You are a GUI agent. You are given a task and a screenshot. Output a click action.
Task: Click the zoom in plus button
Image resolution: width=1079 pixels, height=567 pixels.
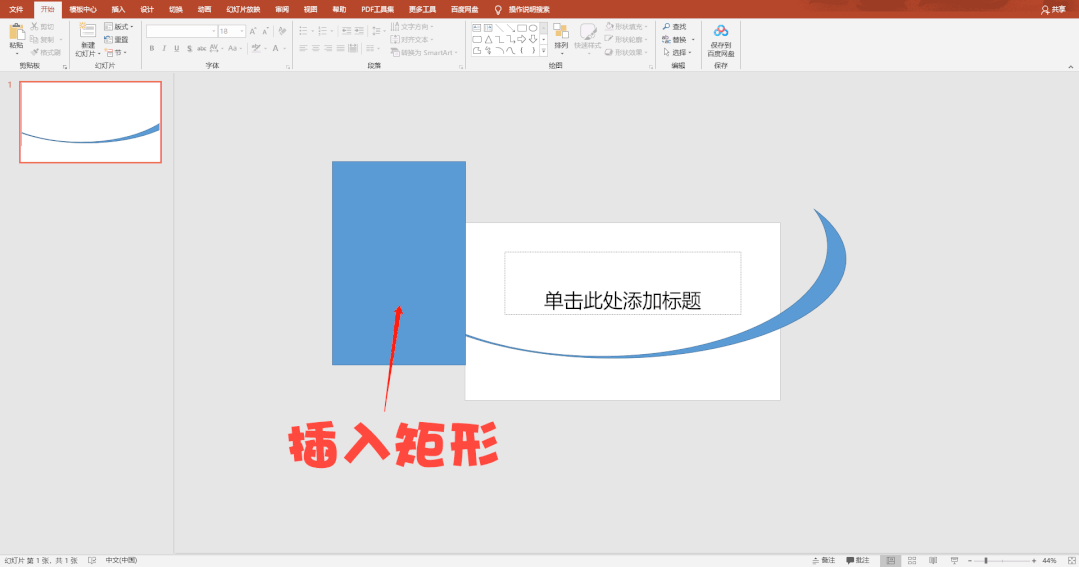1034,561
